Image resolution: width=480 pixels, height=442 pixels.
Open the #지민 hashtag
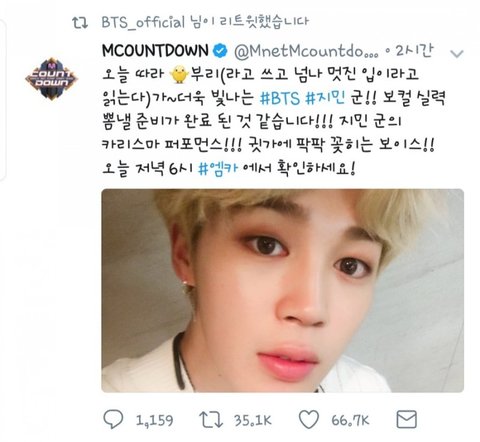[325, 99]
